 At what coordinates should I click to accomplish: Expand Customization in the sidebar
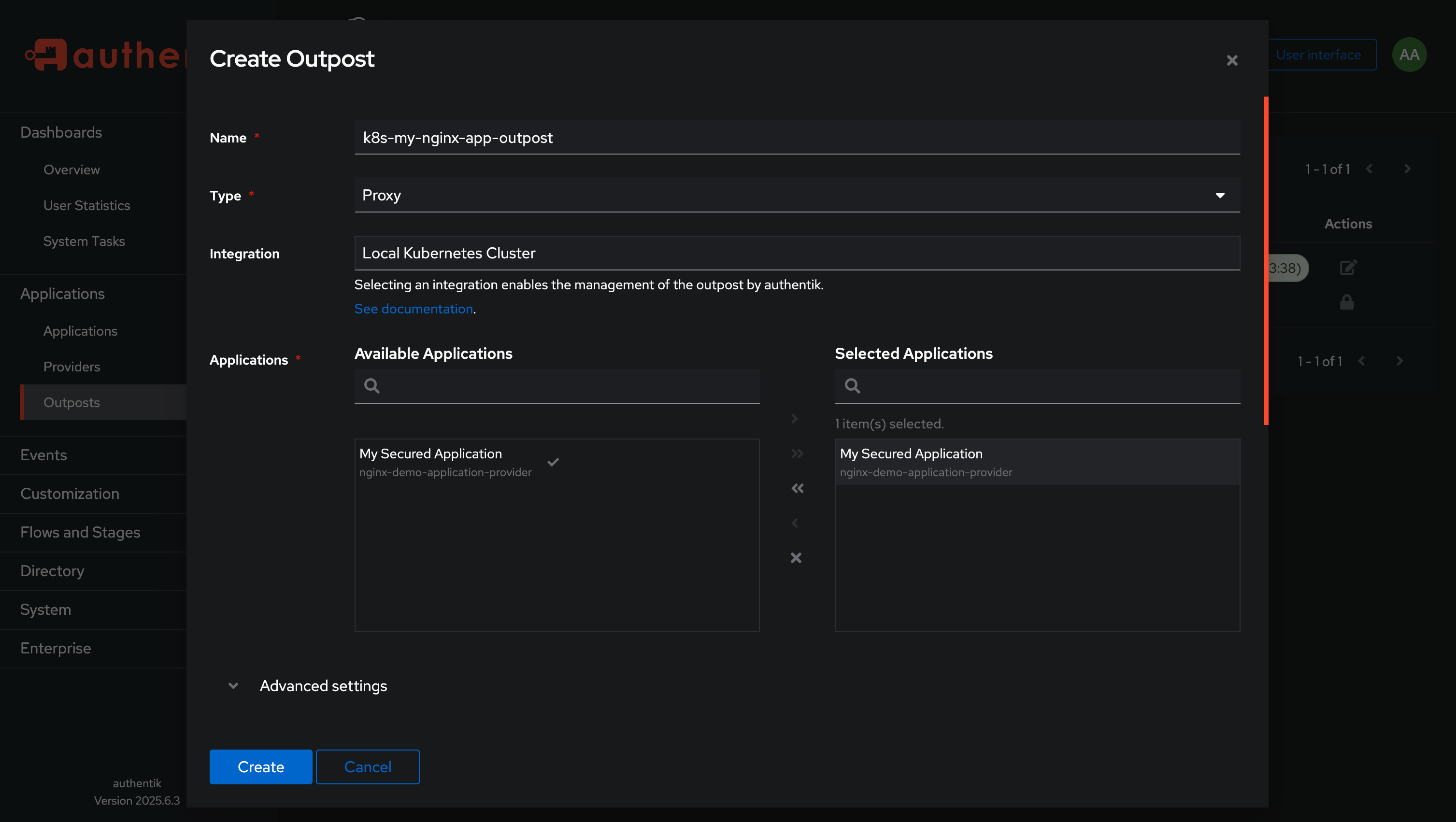tap(70, 494)
